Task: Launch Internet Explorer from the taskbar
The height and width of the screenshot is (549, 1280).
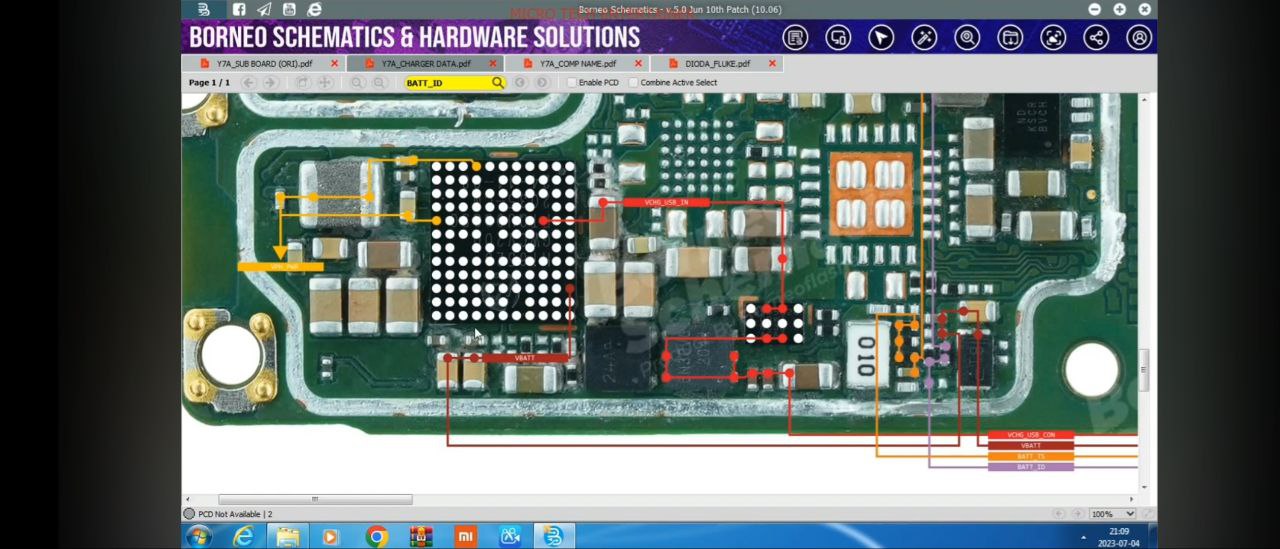Action: [x=243, y=536]
